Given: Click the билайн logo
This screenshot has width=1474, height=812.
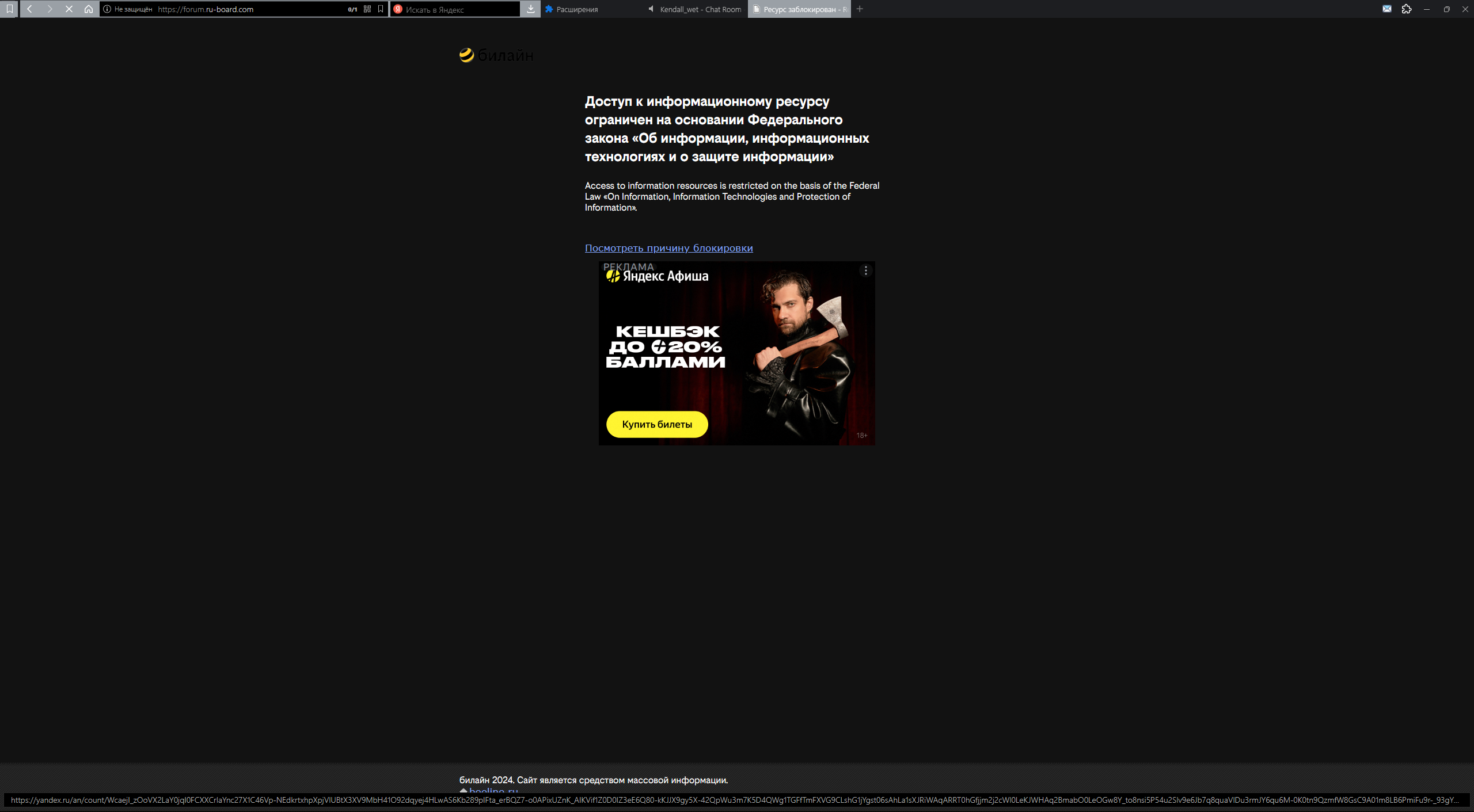Looking at the screenshot, I should [x=496, y=55].
